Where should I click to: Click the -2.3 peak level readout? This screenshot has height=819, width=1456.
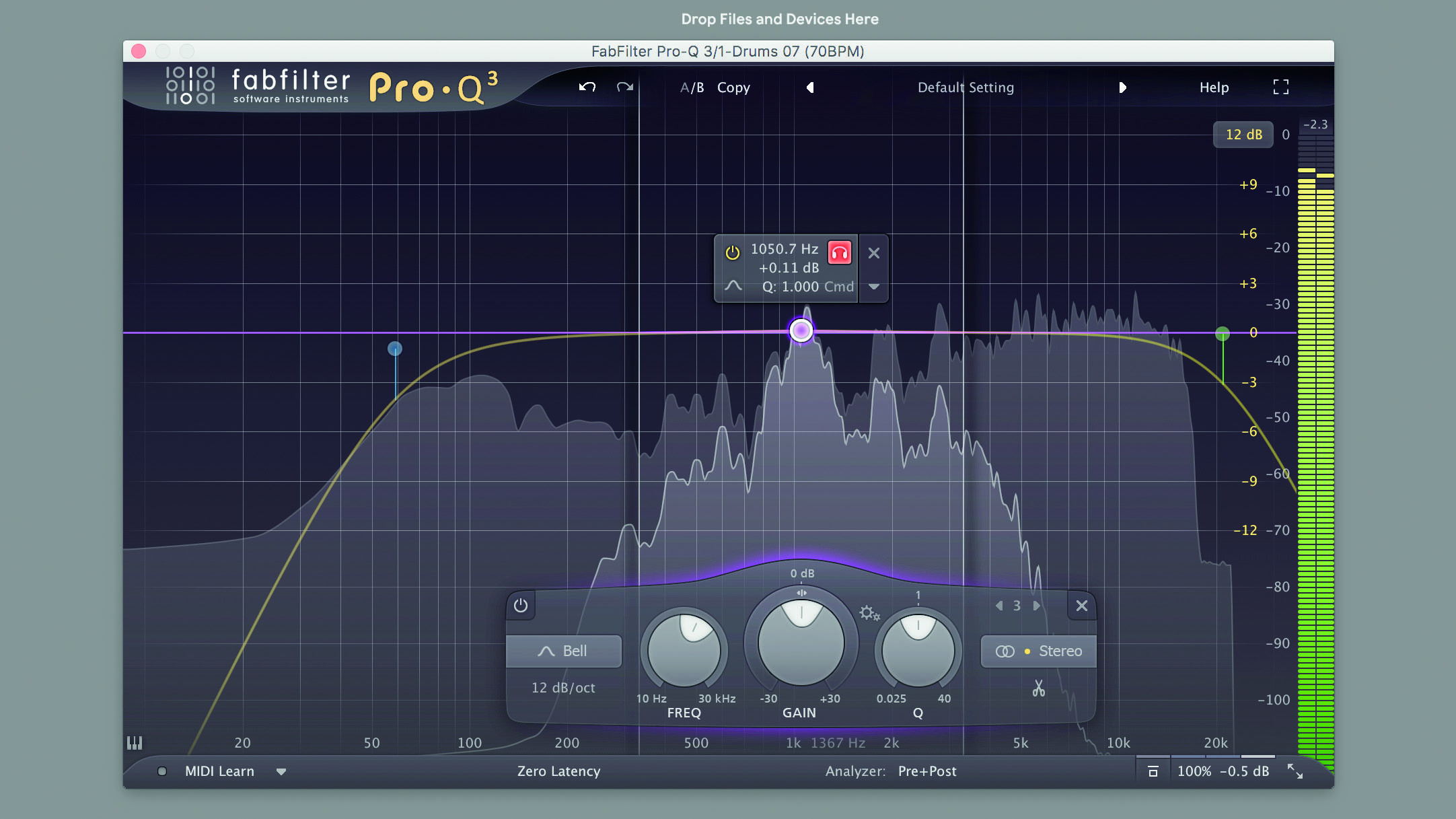[1315, 124]
